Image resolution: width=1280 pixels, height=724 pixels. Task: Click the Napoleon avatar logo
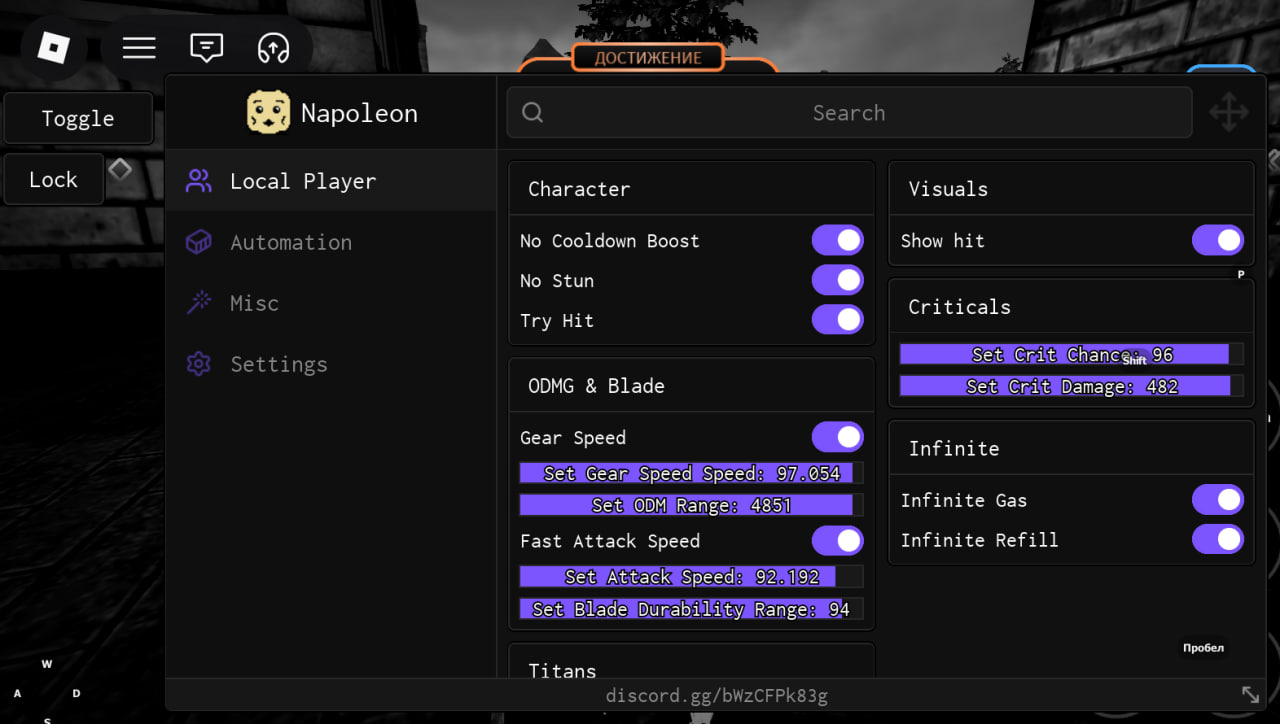[x=268, y=113]
